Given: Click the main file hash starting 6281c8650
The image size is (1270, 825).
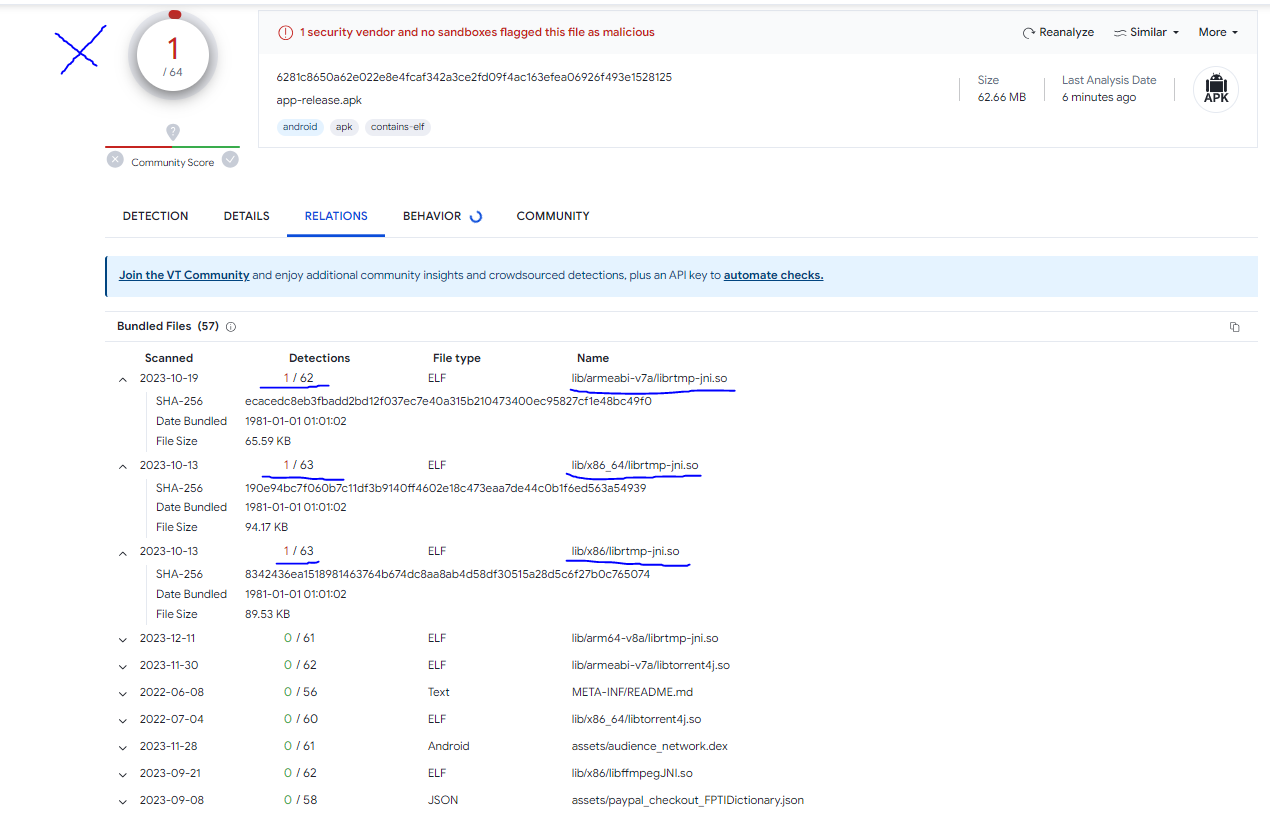Looking at the screenshot, I should [x=474, y=77].
